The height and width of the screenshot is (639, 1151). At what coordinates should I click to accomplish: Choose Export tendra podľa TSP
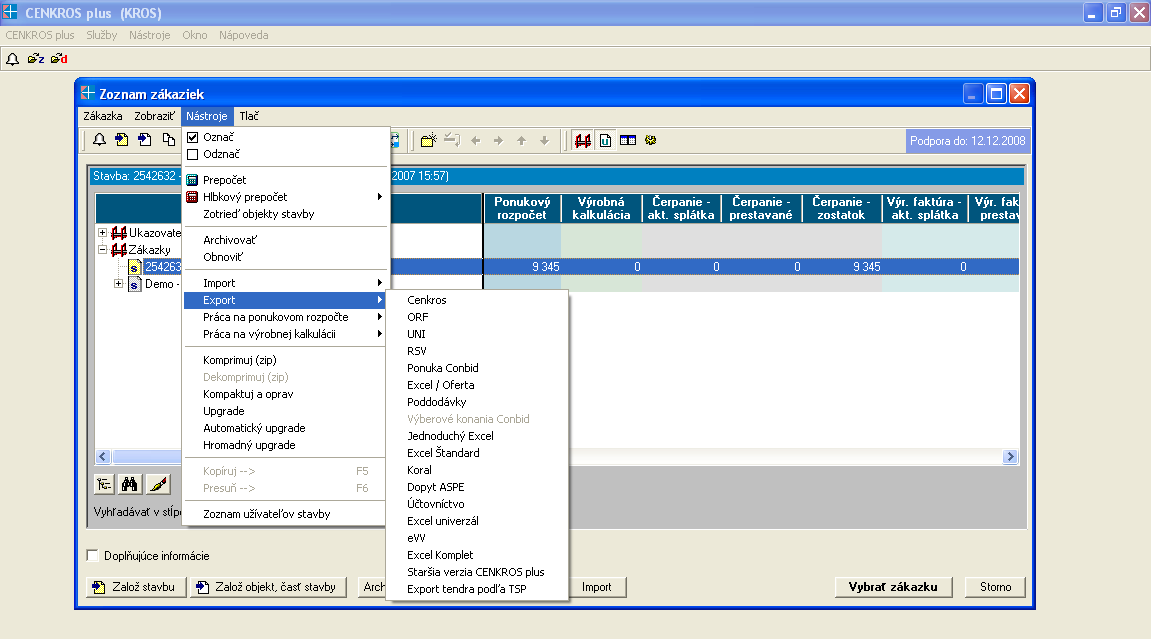click(x=467, y=589)
